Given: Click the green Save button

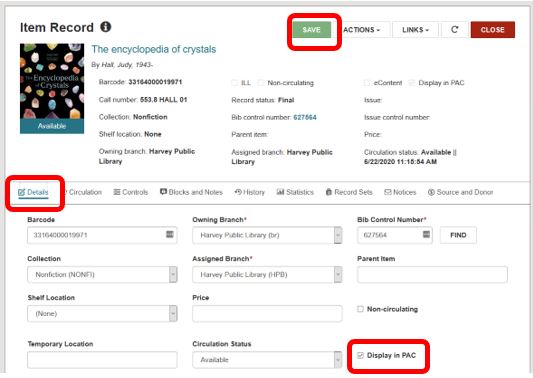Looking at the screenshot, I should (x=312, y=30).
